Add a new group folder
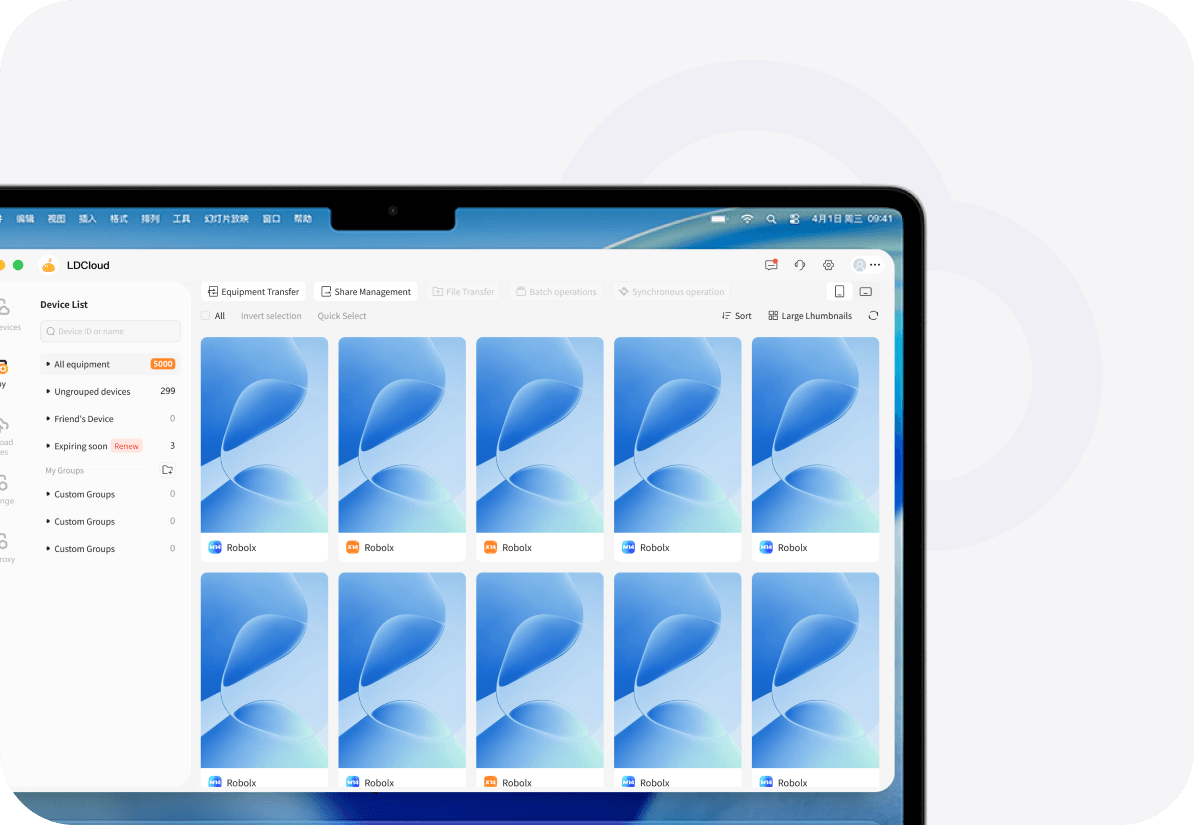This screenshot has height=825, width=1194. click(168, 470)
